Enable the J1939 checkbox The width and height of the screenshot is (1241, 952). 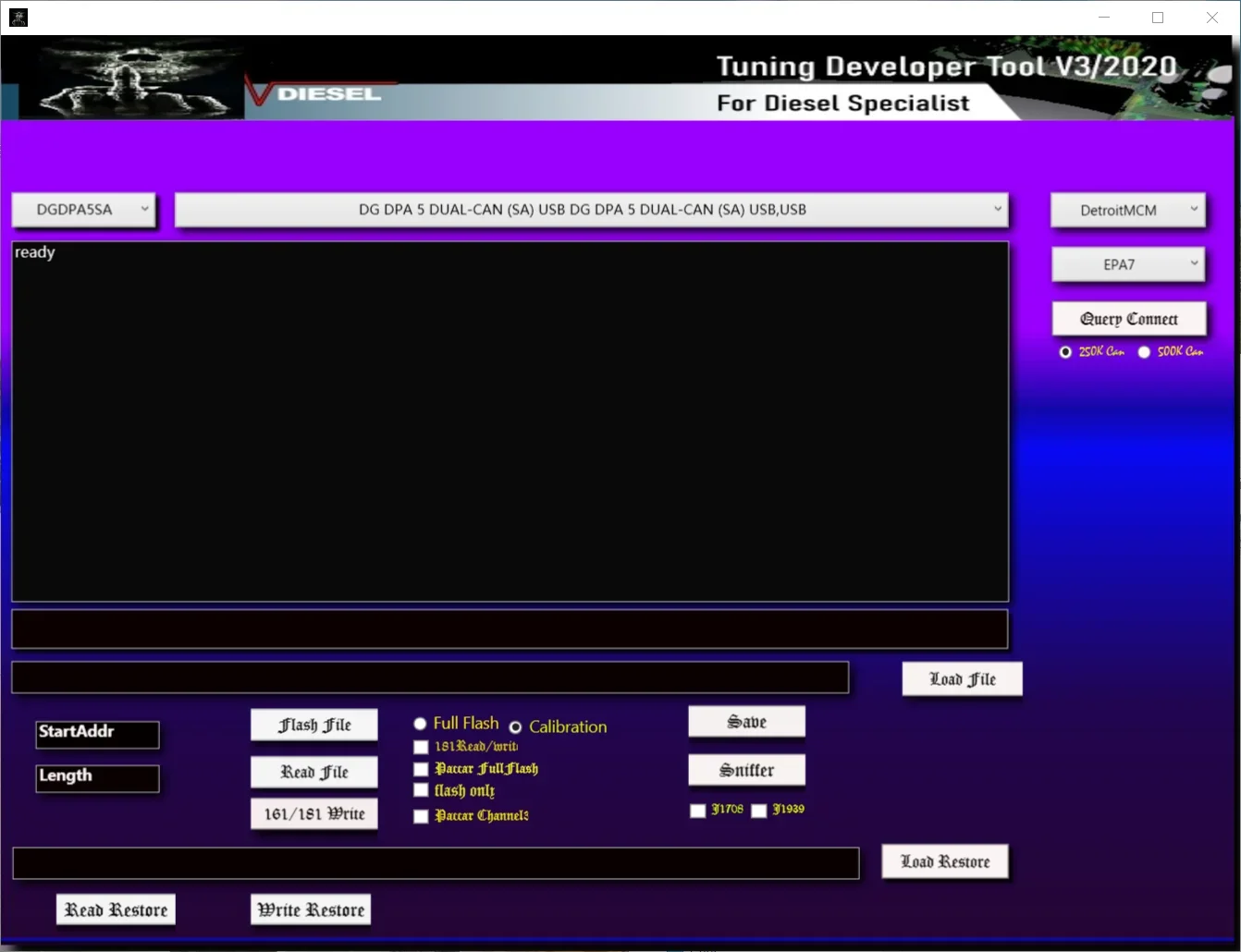(x=759, y=811)
